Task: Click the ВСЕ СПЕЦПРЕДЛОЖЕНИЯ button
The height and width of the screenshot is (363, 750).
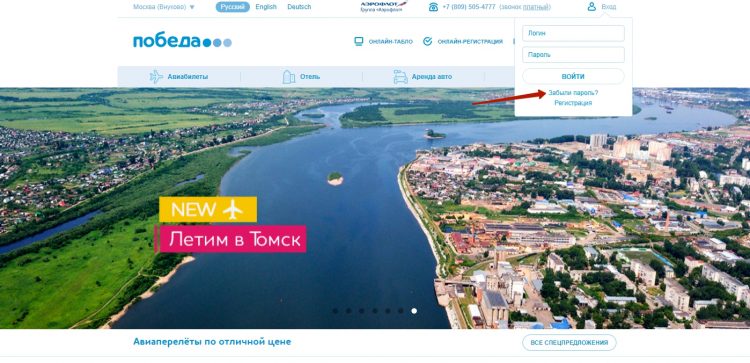Action: (569, 342)
